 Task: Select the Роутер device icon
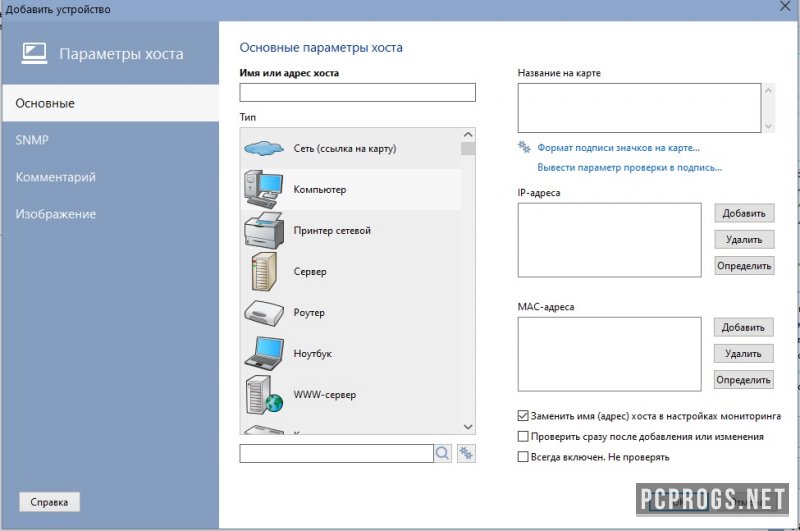(264, 313)
